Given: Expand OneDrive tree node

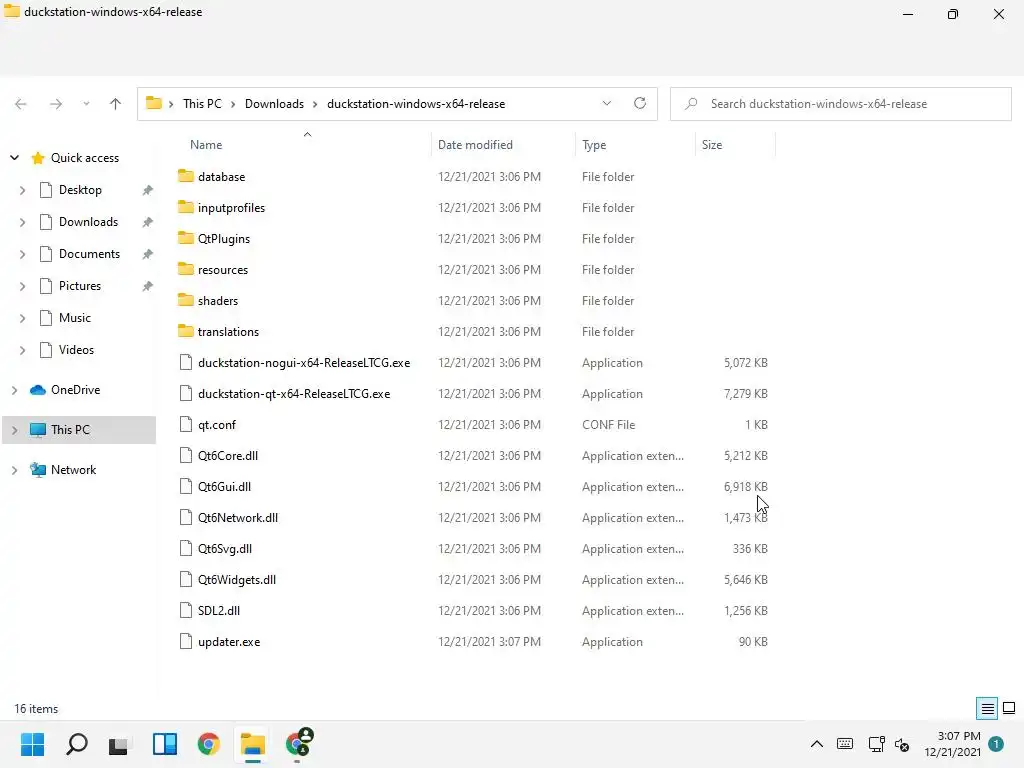Looking at the screenshot, I should [x=14, y=390].
